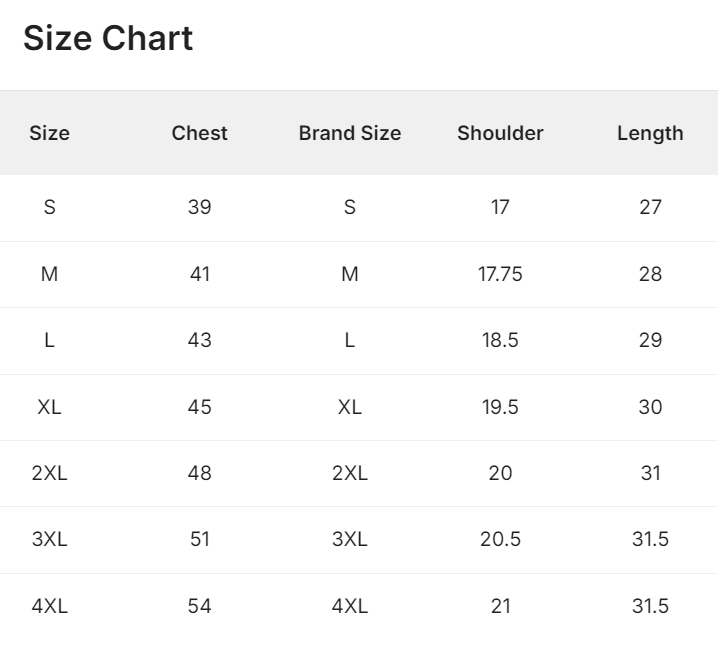Select the S size row label
Screen dimensions: 718x645
[49, 207]
